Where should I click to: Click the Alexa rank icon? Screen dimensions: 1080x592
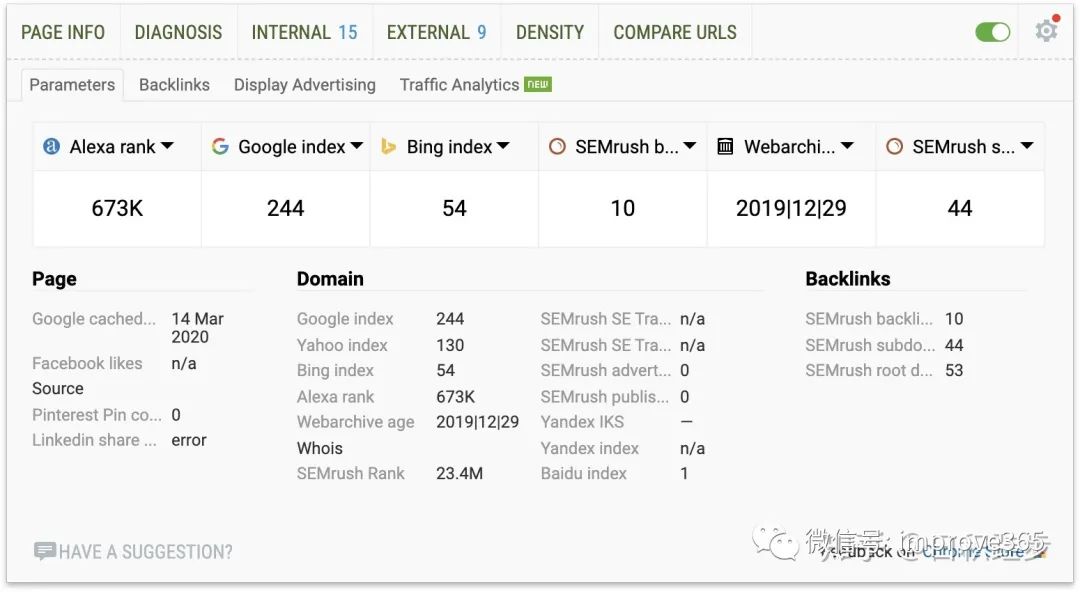[x=51, y=146]
